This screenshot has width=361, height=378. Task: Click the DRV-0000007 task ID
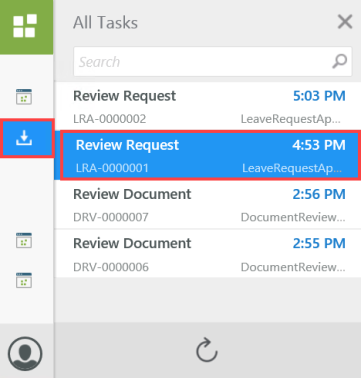click(111, 217)
